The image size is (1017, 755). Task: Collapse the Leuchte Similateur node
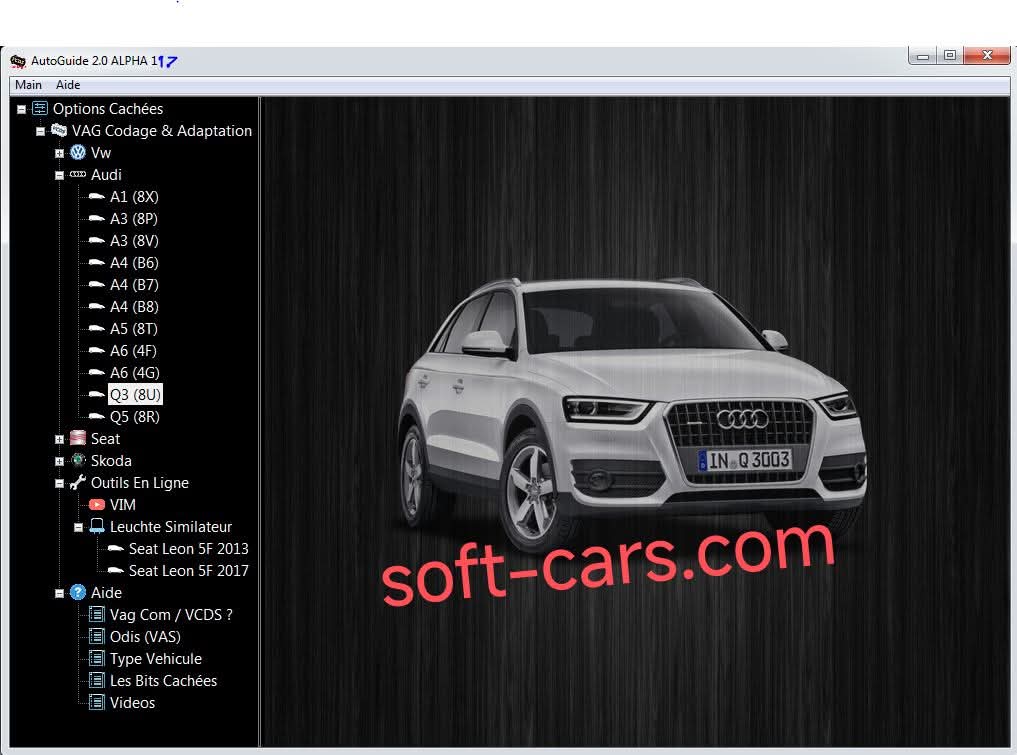point(78,527)
